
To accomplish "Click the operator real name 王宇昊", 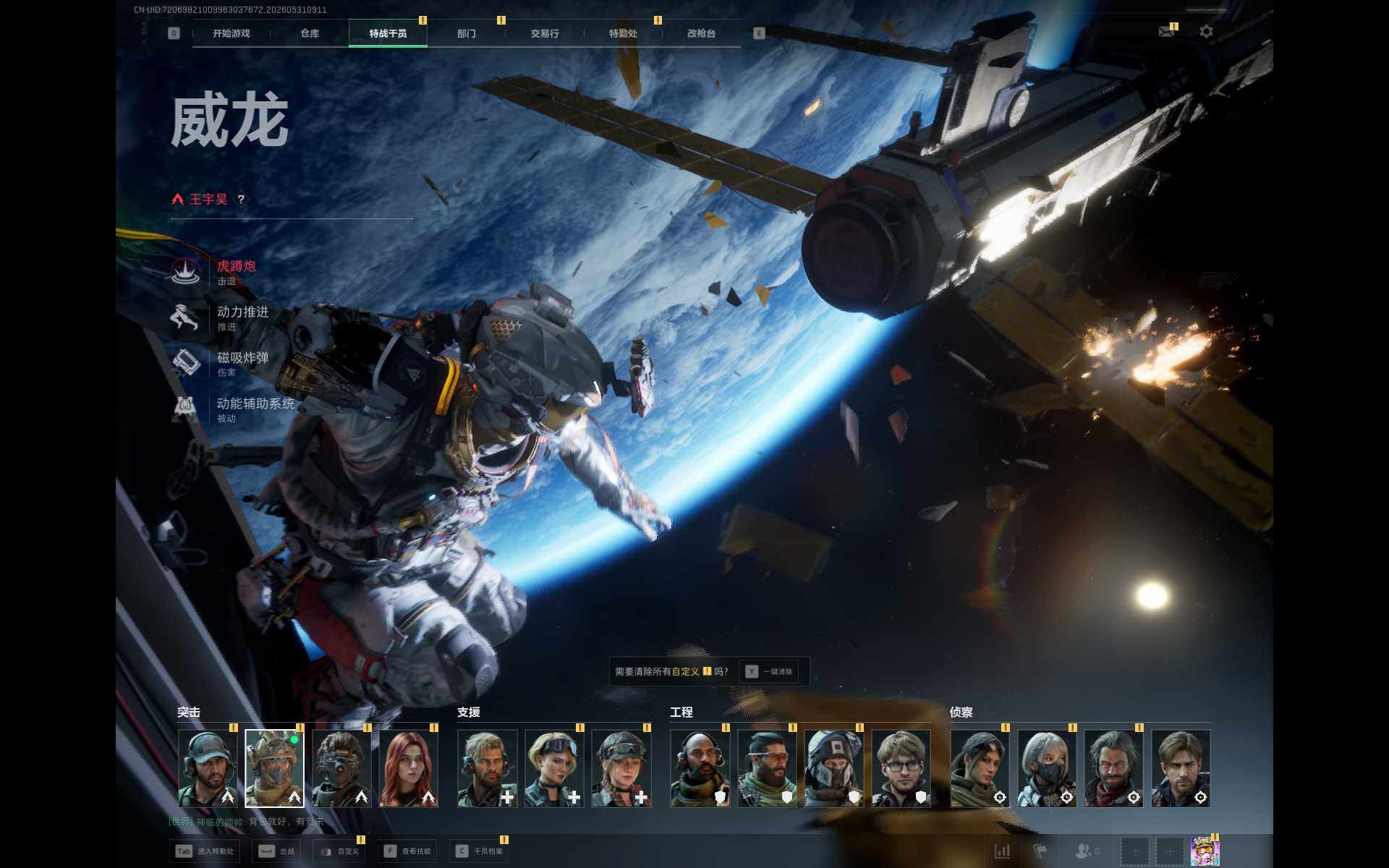I will (x=208, y=199).
